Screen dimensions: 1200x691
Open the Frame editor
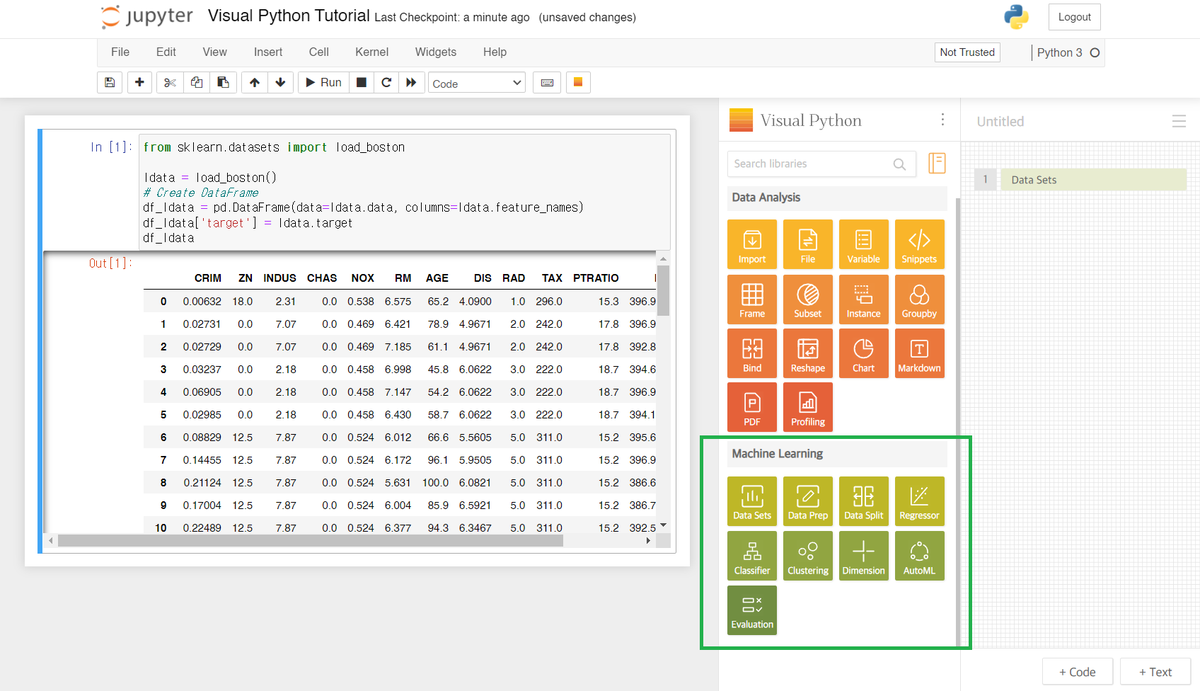tap(752, 299)
